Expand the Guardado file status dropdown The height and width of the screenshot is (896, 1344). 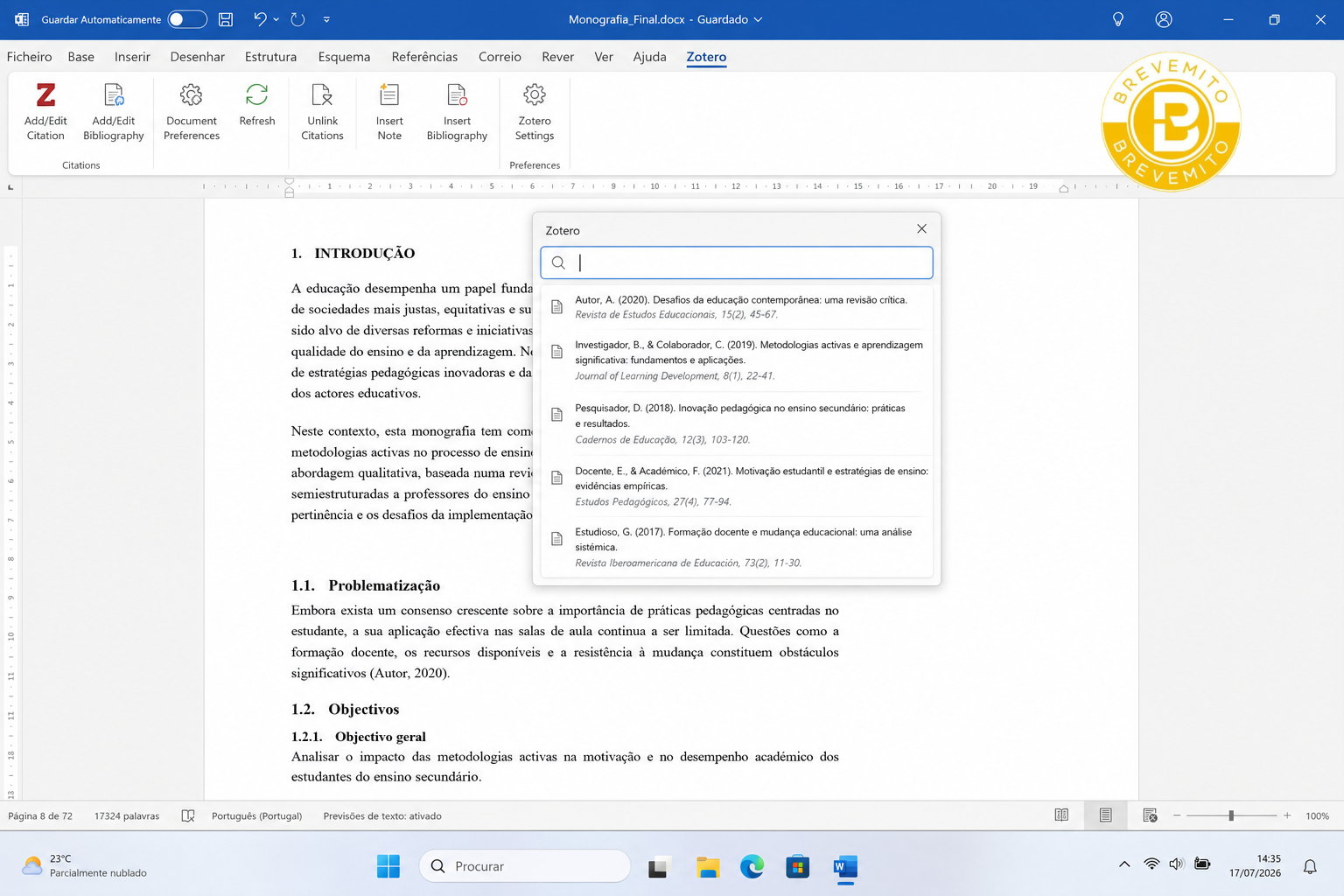(758, 19)
